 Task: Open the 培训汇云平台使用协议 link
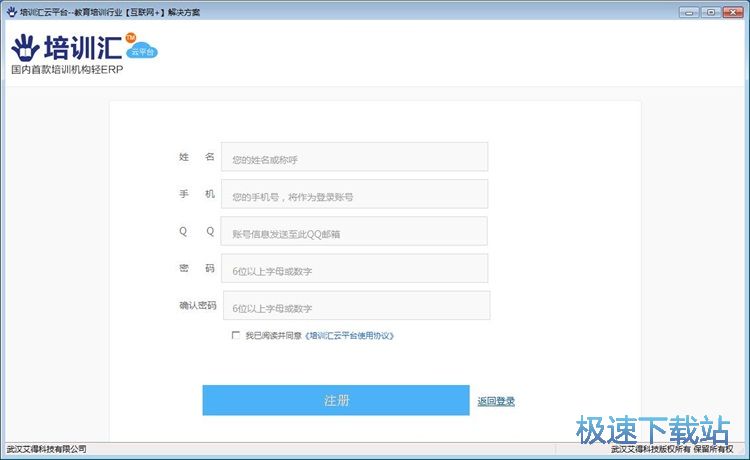point(349,336)
